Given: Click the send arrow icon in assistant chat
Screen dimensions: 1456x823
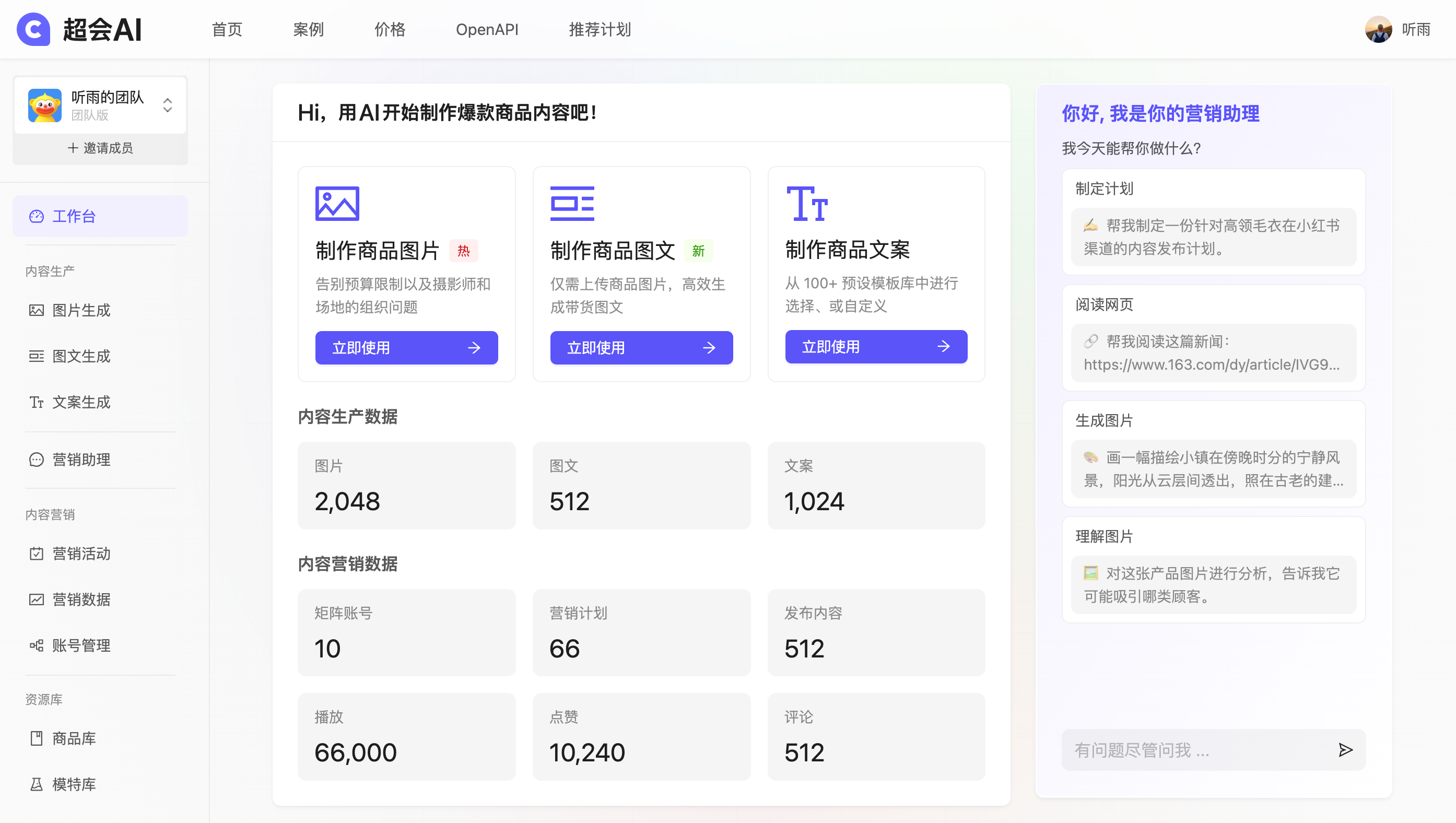Looking at the screenshot, I should pyautogui.click(x=1346, y=750).
